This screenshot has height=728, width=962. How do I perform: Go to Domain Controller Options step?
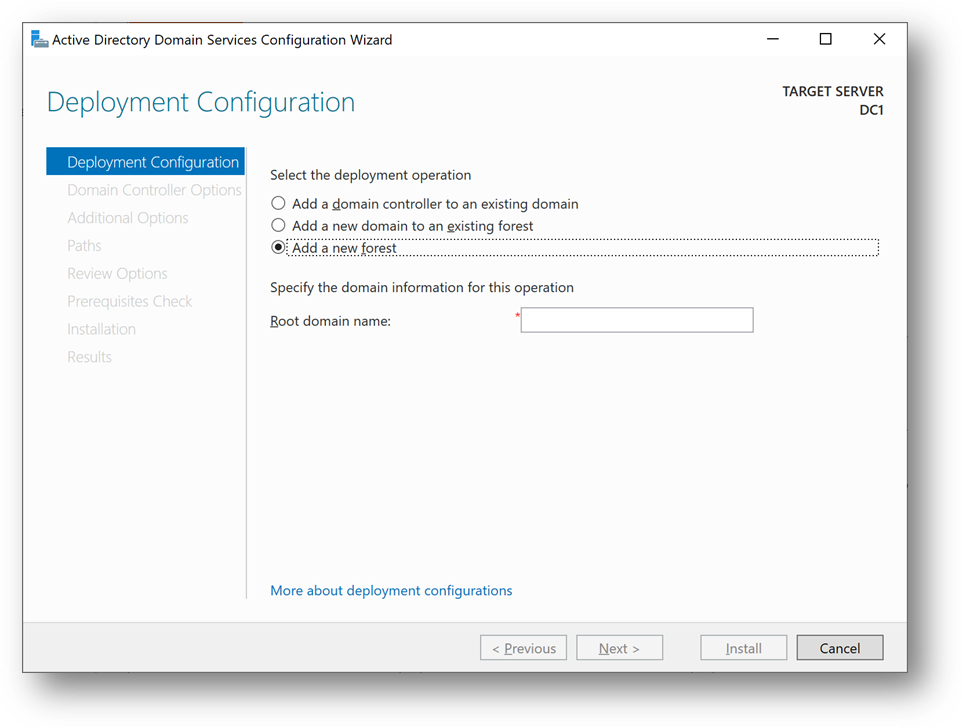(154, 190)
